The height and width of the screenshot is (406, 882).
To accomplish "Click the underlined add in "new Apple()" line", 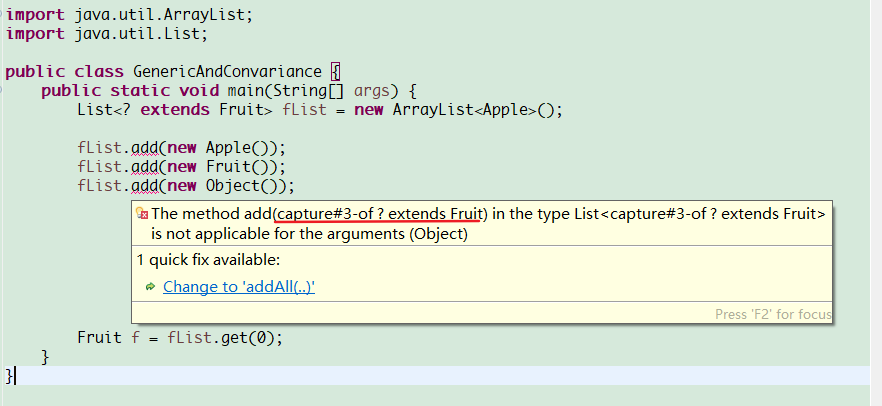I will (145, 148).
